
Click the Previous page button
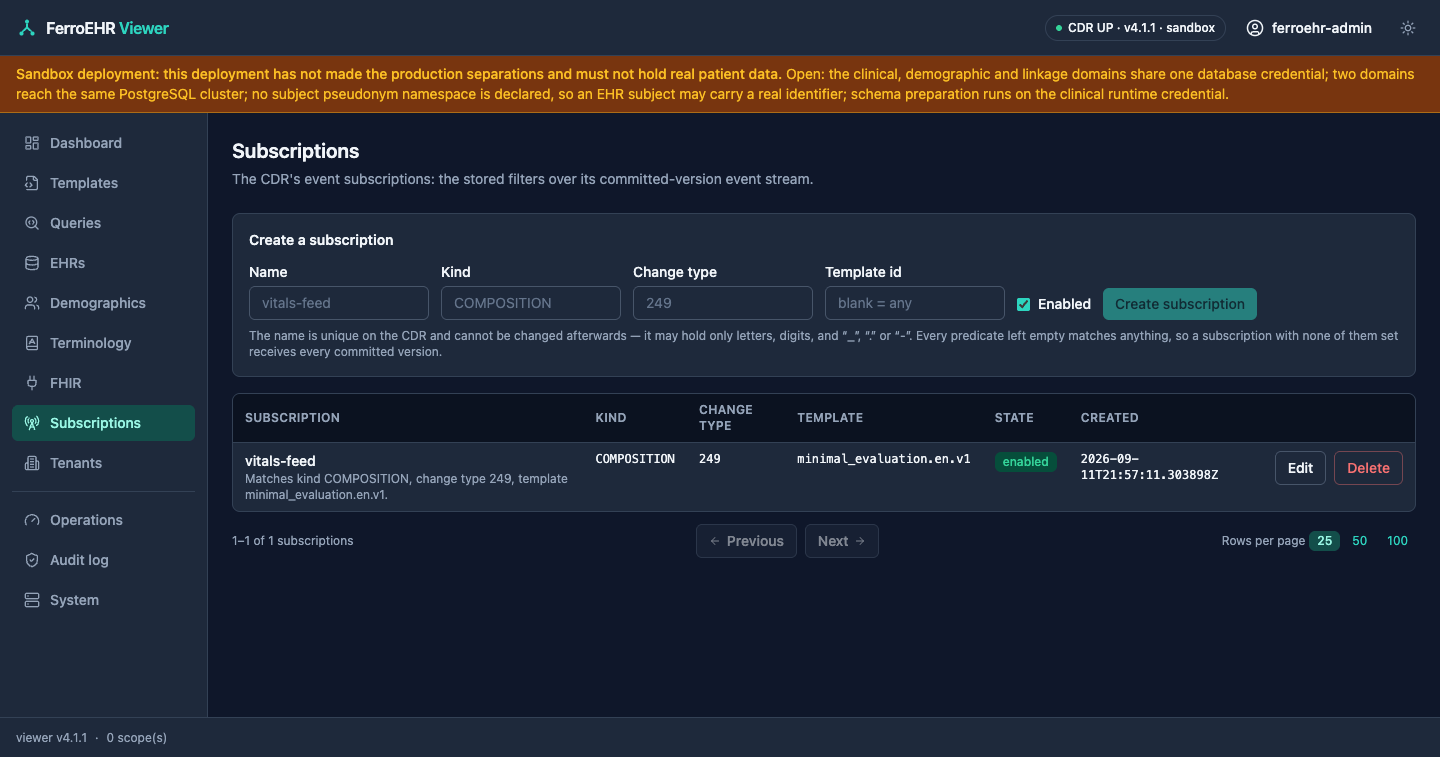[x=747, y=541]
